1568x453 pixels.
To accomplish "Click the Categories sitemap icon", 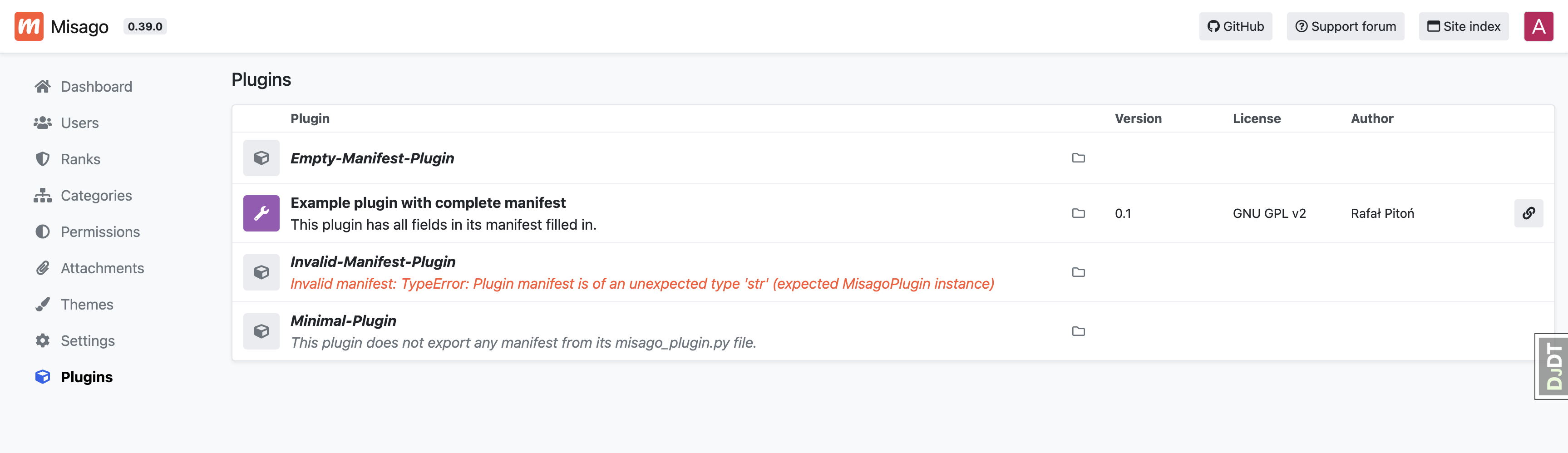I will [43, 196].
